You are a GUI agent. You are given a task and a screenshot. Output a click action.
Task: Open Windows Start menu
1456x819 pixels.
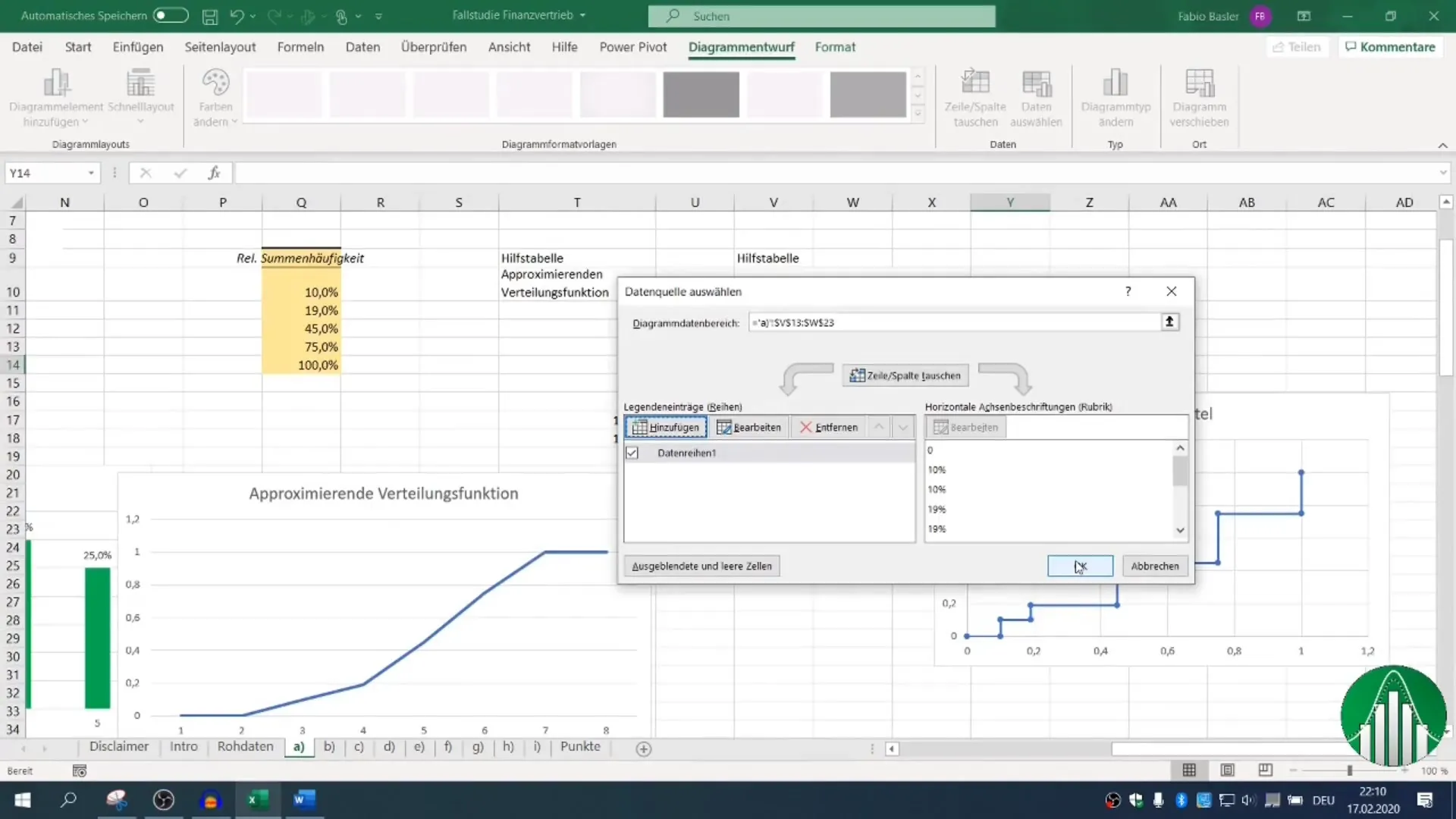click(x=23, y=800)
